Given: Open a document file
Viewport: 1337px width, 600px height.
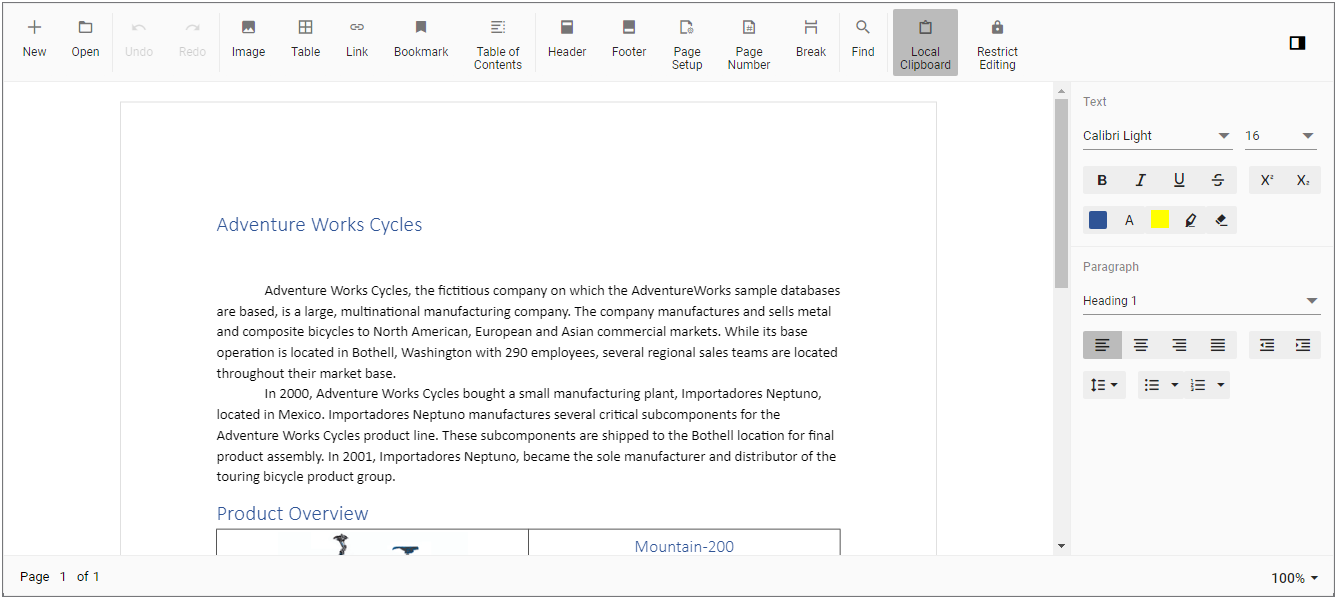Looking at the screenshot, I should (85, 41).
